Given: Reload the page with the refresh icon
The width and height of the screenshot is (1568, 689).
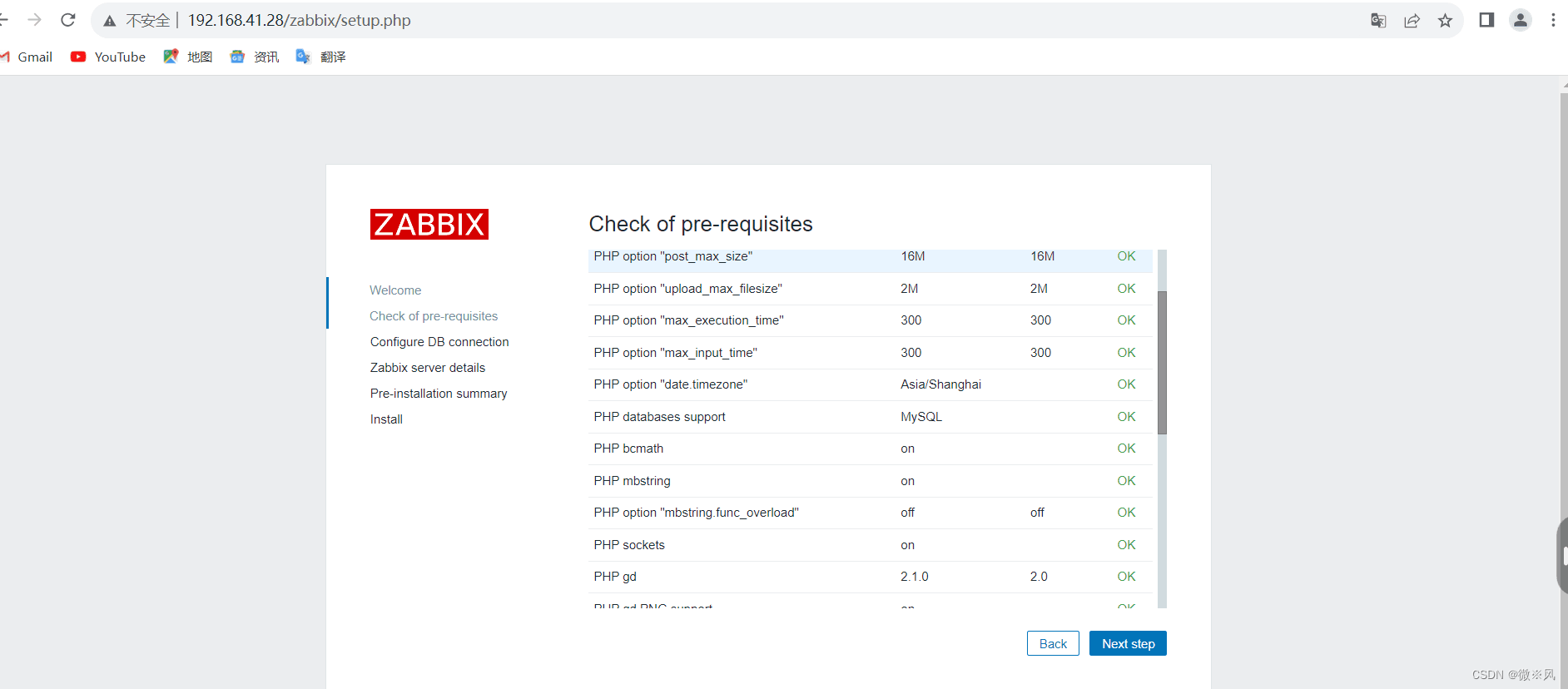Looking at the screenshot, I should pos(68,20).
